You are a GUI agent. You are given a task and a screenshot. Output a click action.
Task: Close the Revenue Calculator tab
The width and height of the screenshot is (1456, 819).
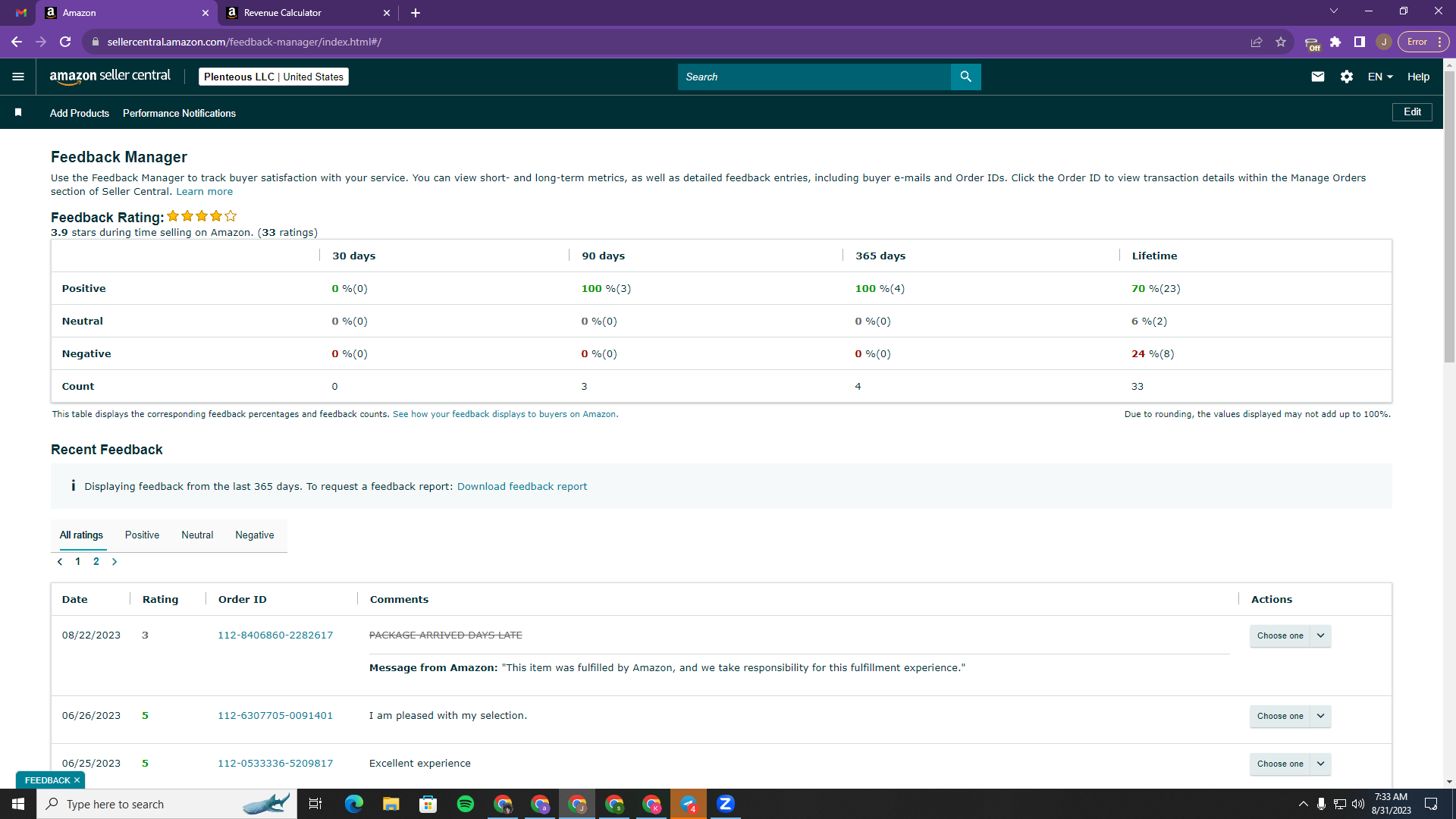(x=387, y=13)
